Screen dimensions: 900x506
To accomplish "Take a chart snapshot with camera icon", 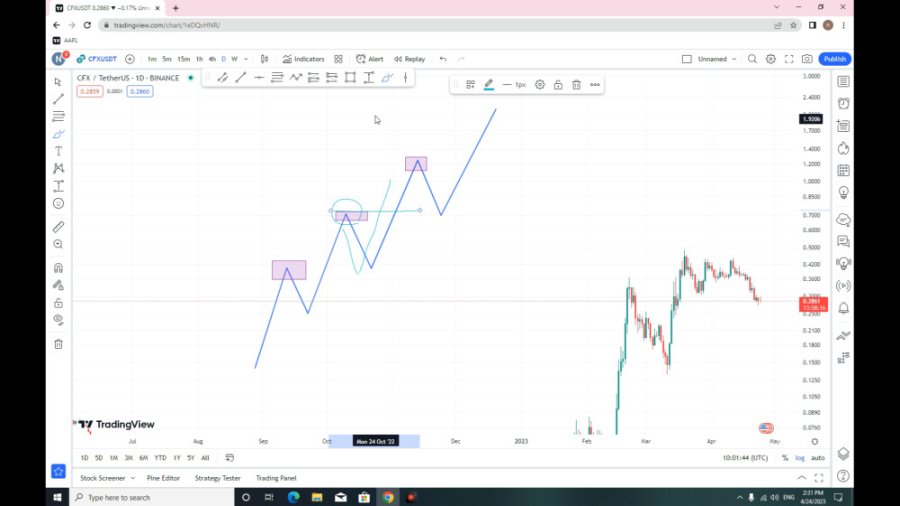I will 807,59.
